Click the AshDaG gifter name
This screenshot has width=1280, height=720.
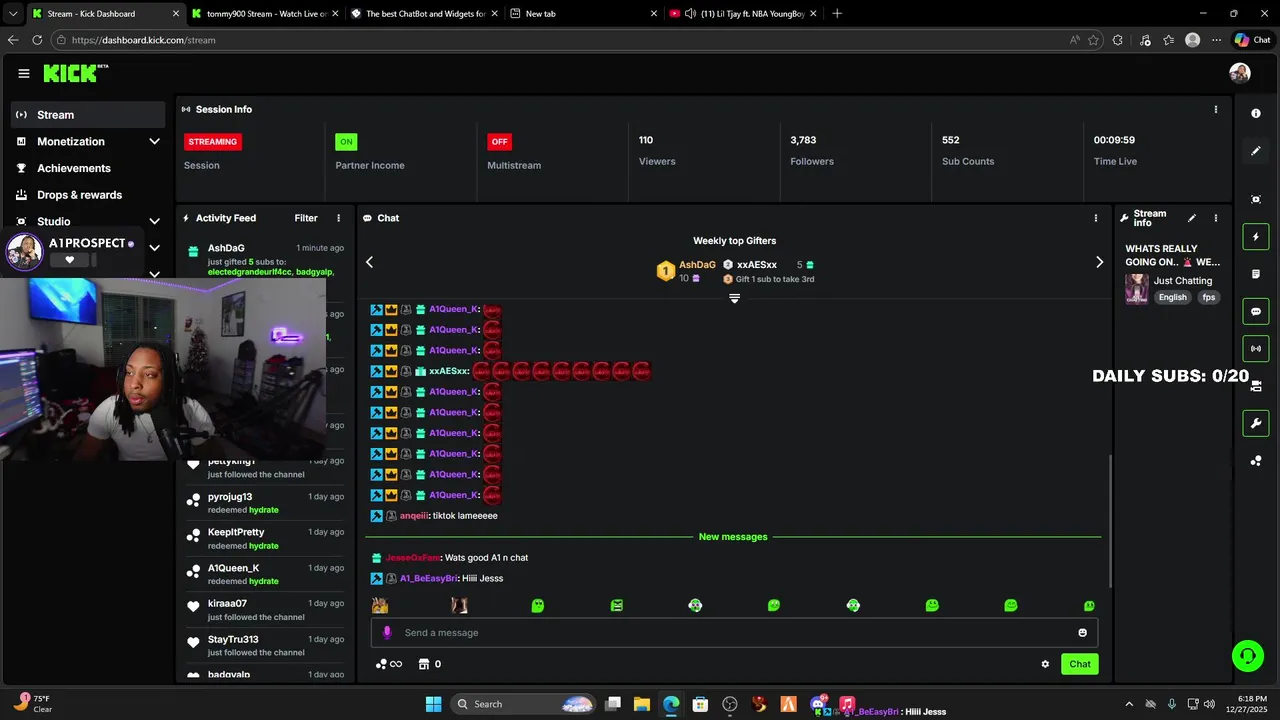click(x=697, y=265)
